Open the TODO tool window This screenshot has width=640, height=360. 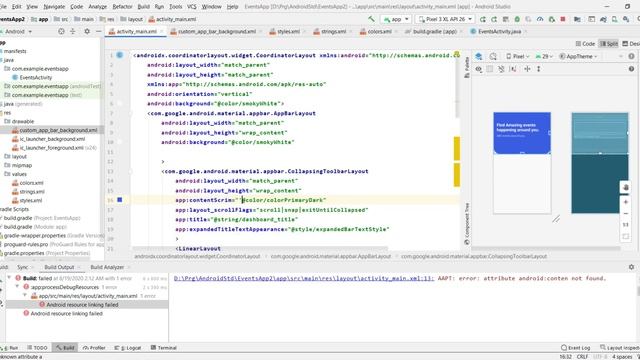coord(37,348)
